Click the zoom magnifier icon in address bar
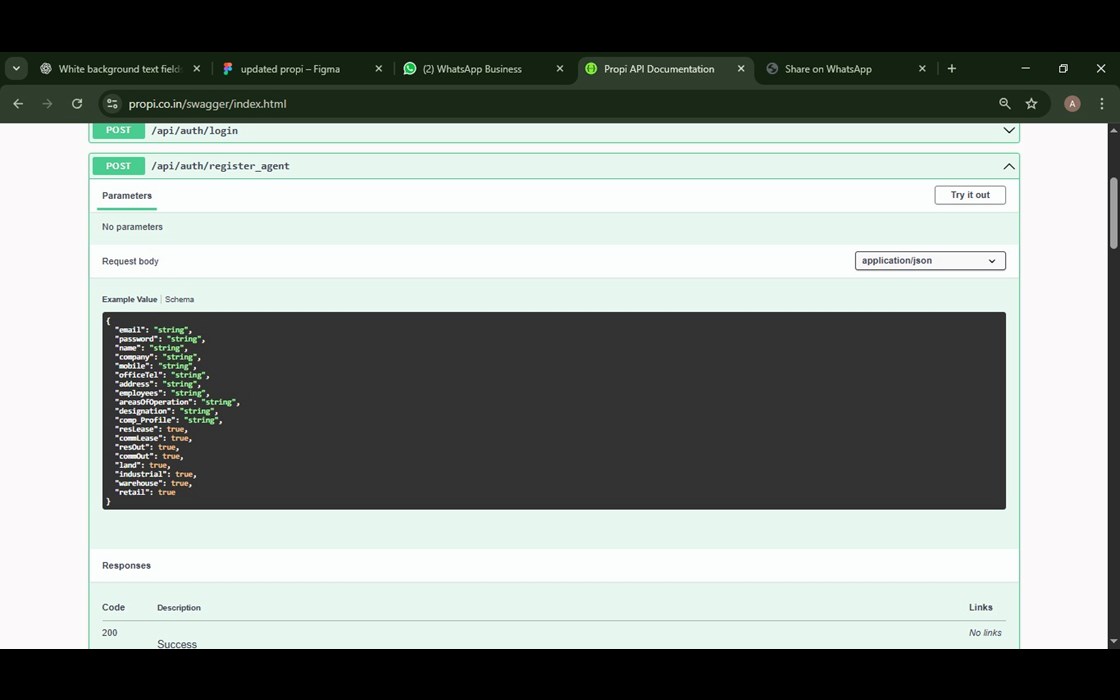 [x=1005, y=104]
